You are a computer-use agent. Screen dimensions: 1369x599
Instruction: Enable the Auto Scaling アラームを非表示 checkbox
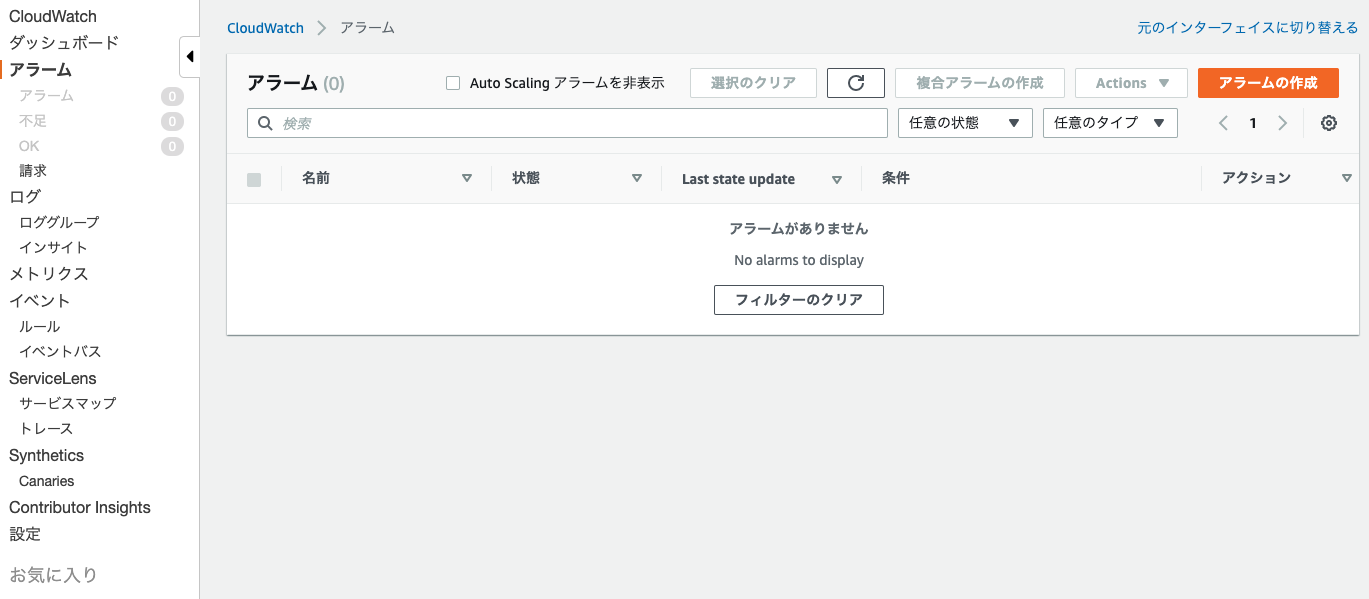[453, 83]
